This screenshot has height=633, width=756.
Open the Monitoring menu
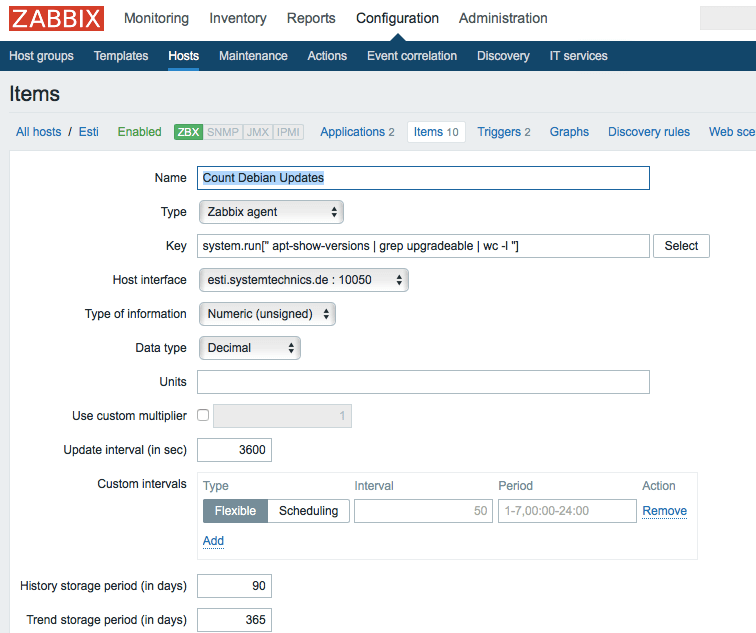pos(156,18)
